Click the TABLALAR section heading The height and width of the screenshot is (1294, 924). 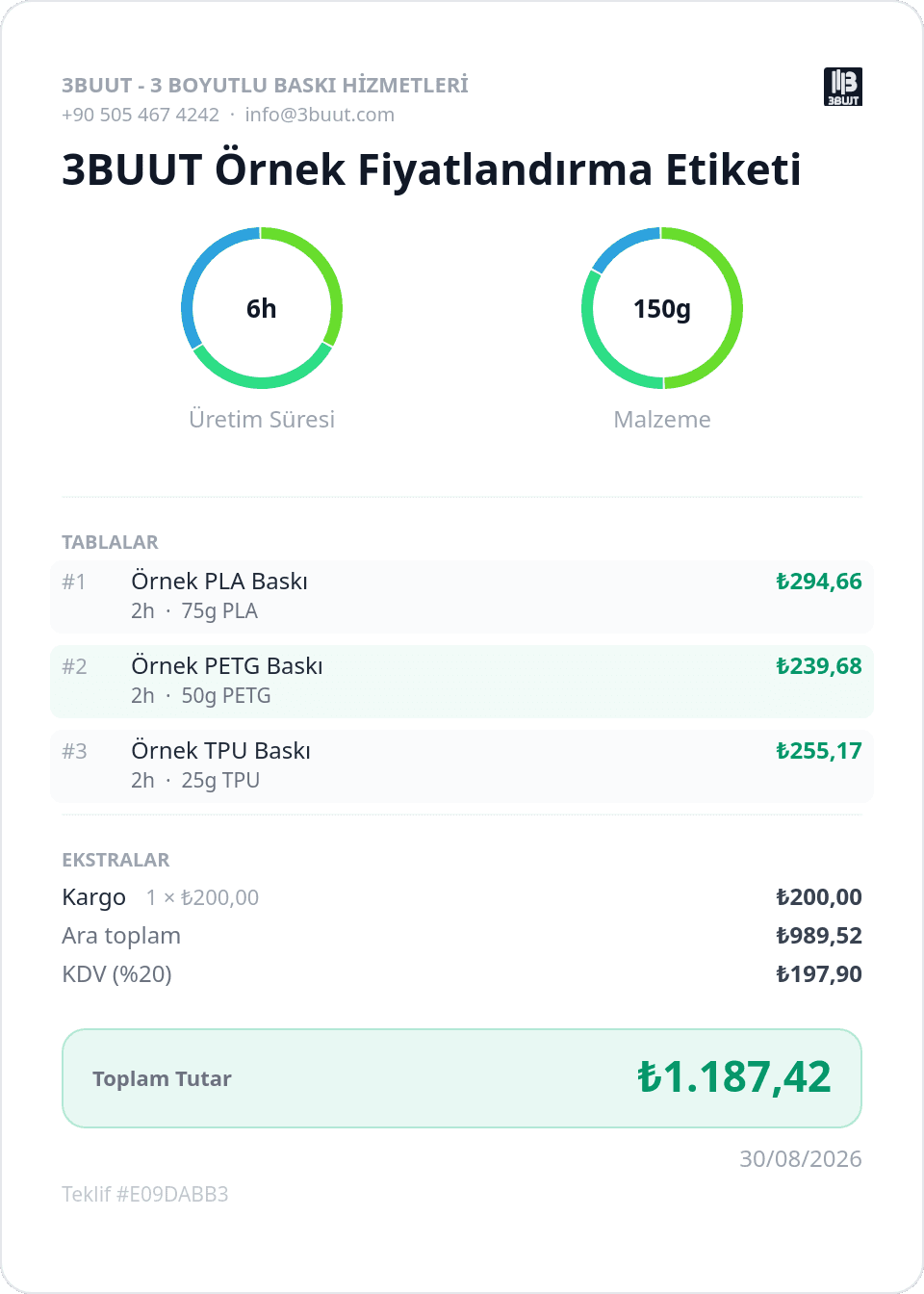point(110,542)
